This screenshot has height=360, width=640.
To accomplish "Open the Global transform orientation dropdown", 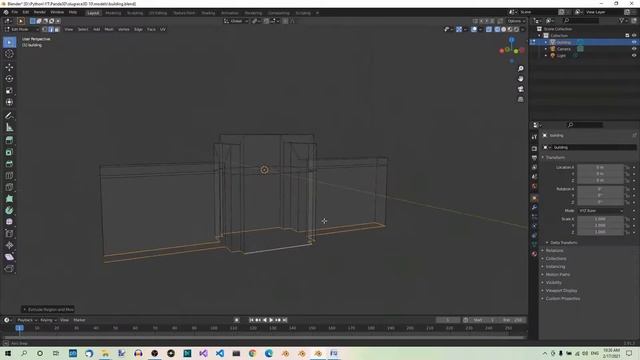I will [x=236, y=21].
